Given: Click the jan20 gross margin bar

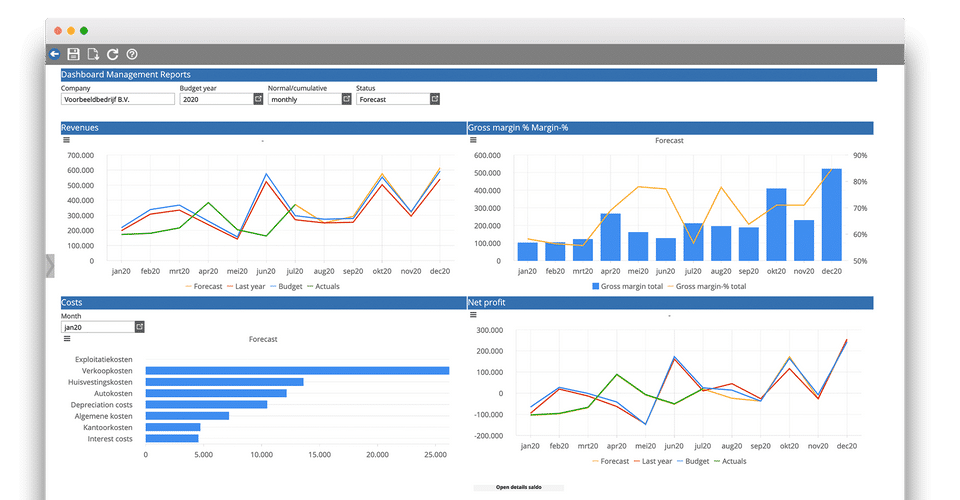Looking at the screenshot, I should click(527, 252).
